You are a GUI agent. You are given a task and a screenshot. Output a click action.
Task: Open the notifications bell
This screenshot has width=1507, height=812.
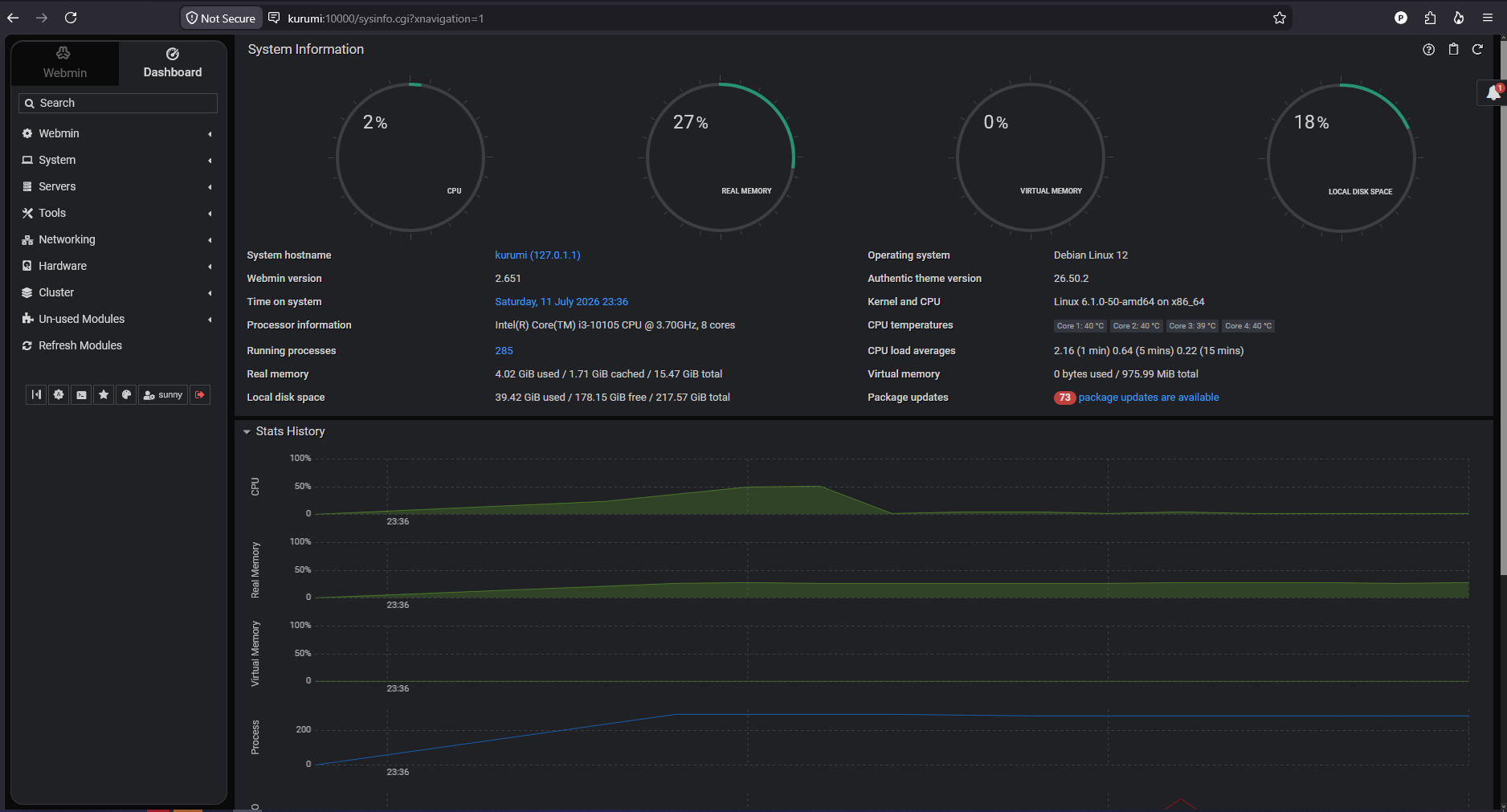coord(1493,93)
